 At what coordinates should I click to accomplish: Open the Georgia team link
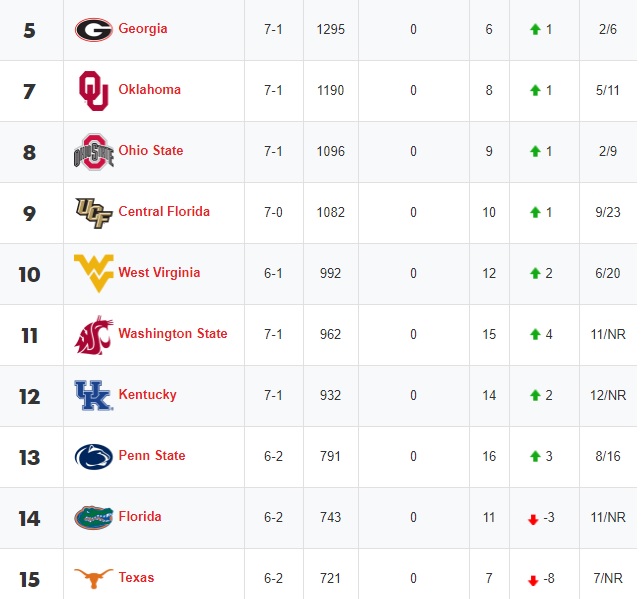click(x=143, y=29)
